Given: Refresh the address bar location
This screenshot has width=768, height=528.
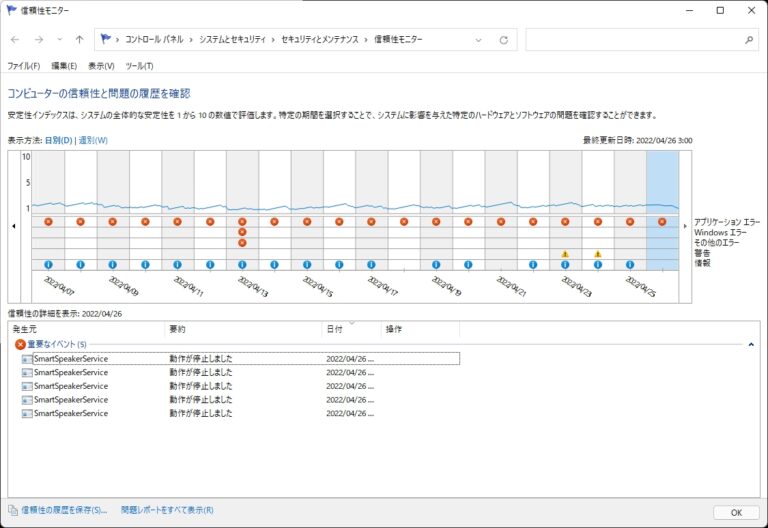Looking at the screenshot, I should (x=503, y=40).
